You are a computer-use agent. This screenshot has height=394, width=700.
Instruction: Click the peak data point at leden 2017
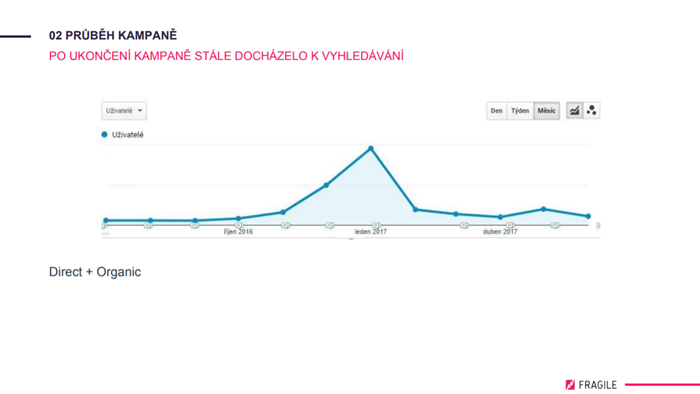coord(371,149)
